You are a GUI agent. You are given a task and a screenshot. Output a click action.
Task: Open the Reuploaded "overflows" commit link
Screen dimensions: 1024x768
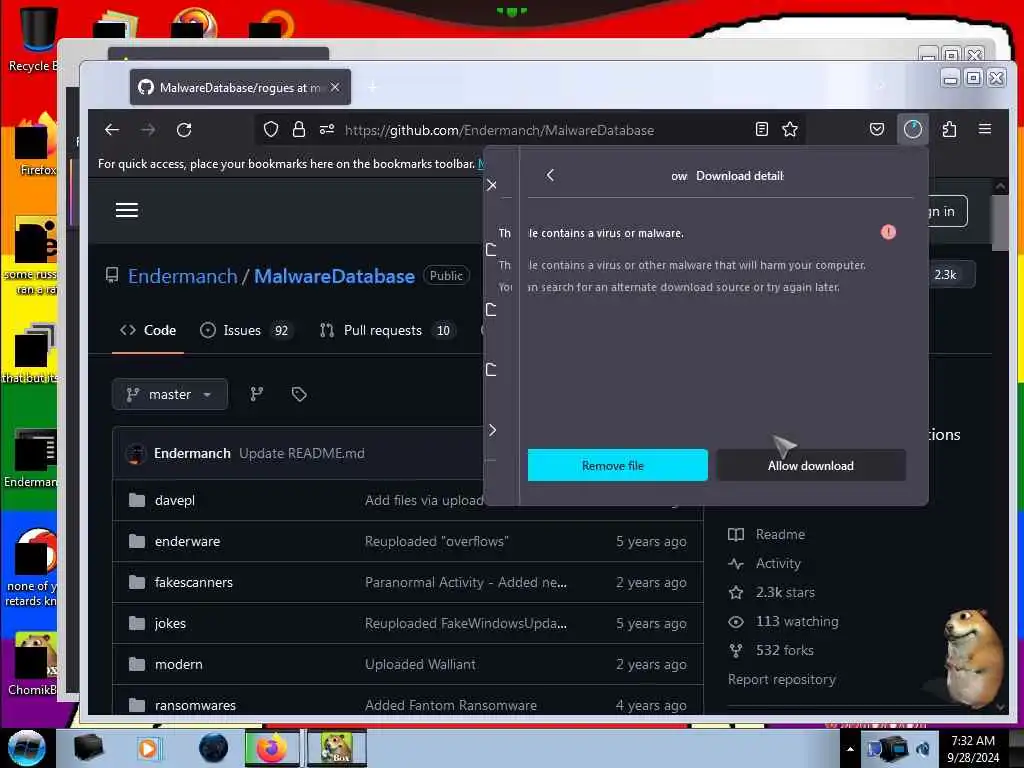coord(436,541)
